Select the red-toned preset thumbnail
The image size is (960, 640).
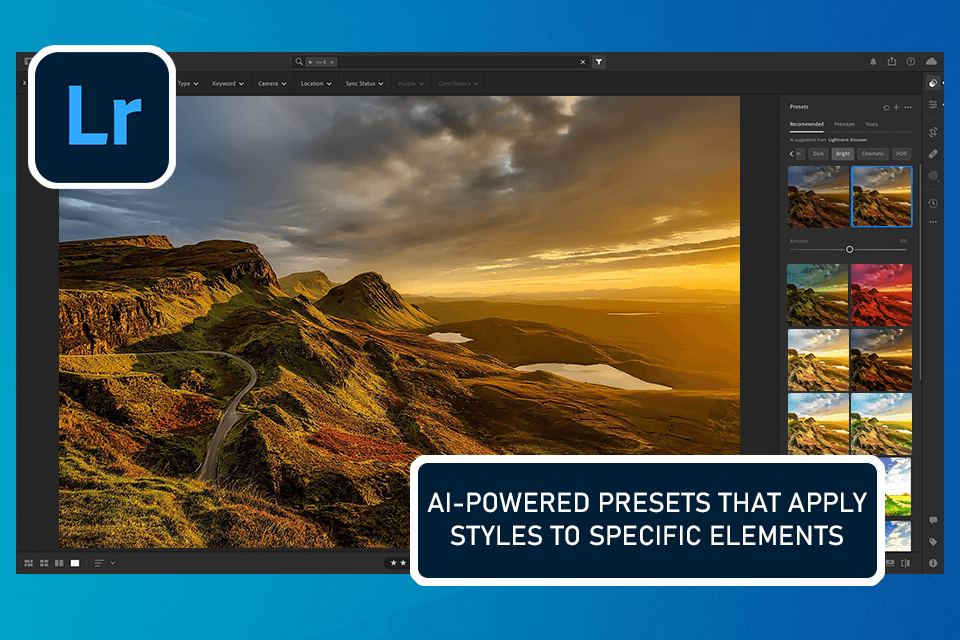(882, 295)
